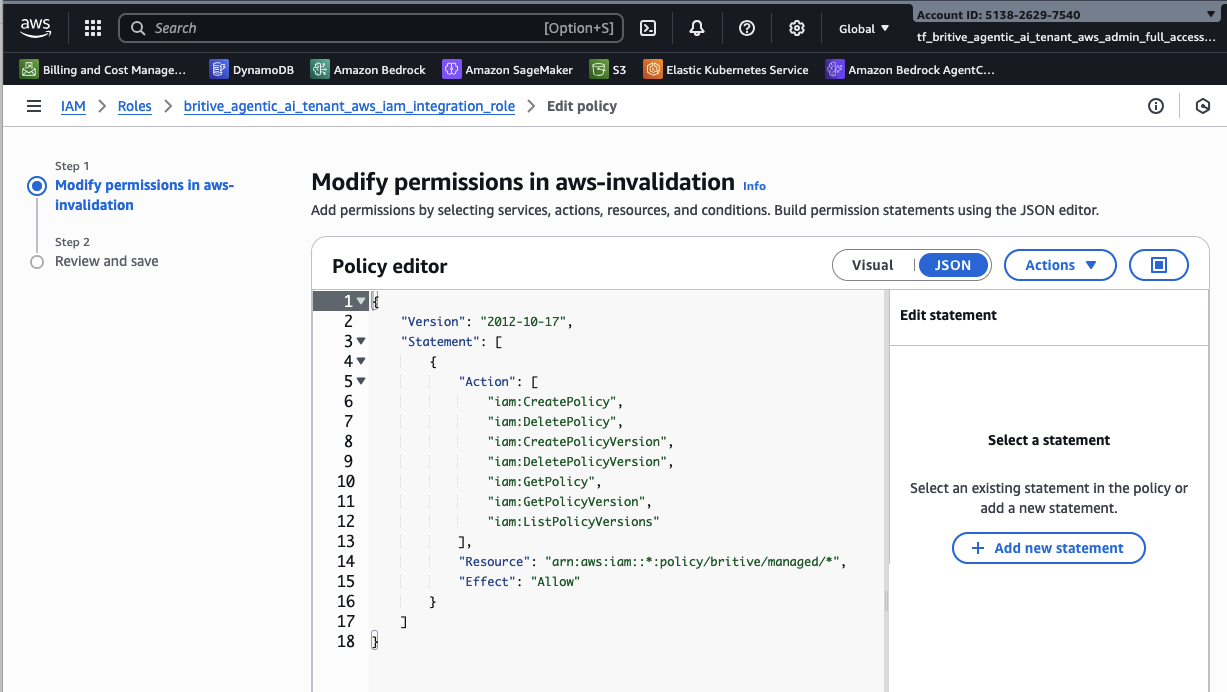
Task: Click Add new statement button
Action: point(1048,548)
